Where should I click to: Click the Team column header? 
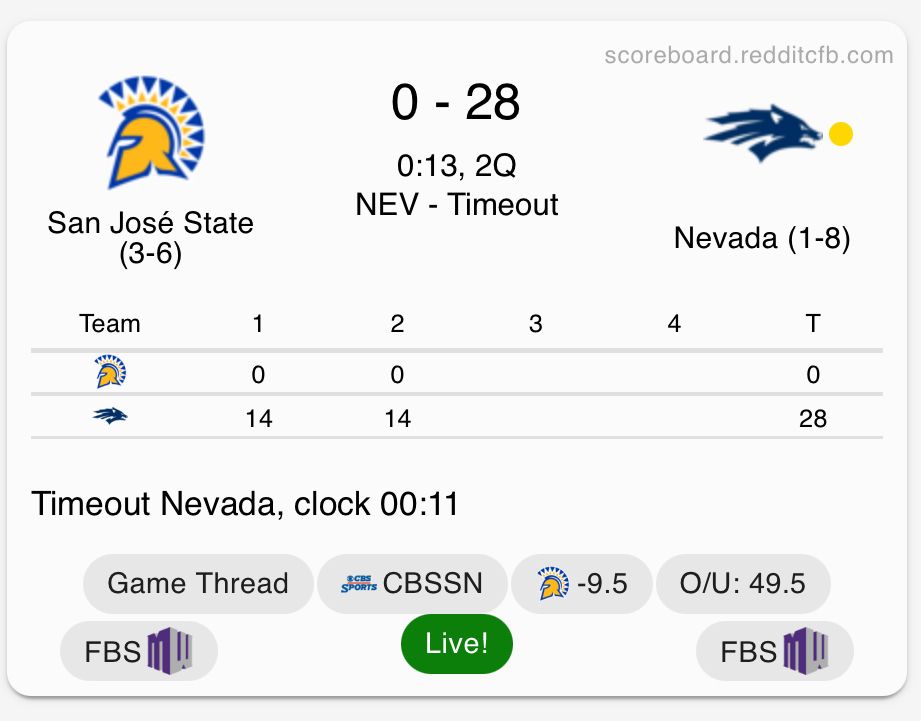(x=110, y=324)
